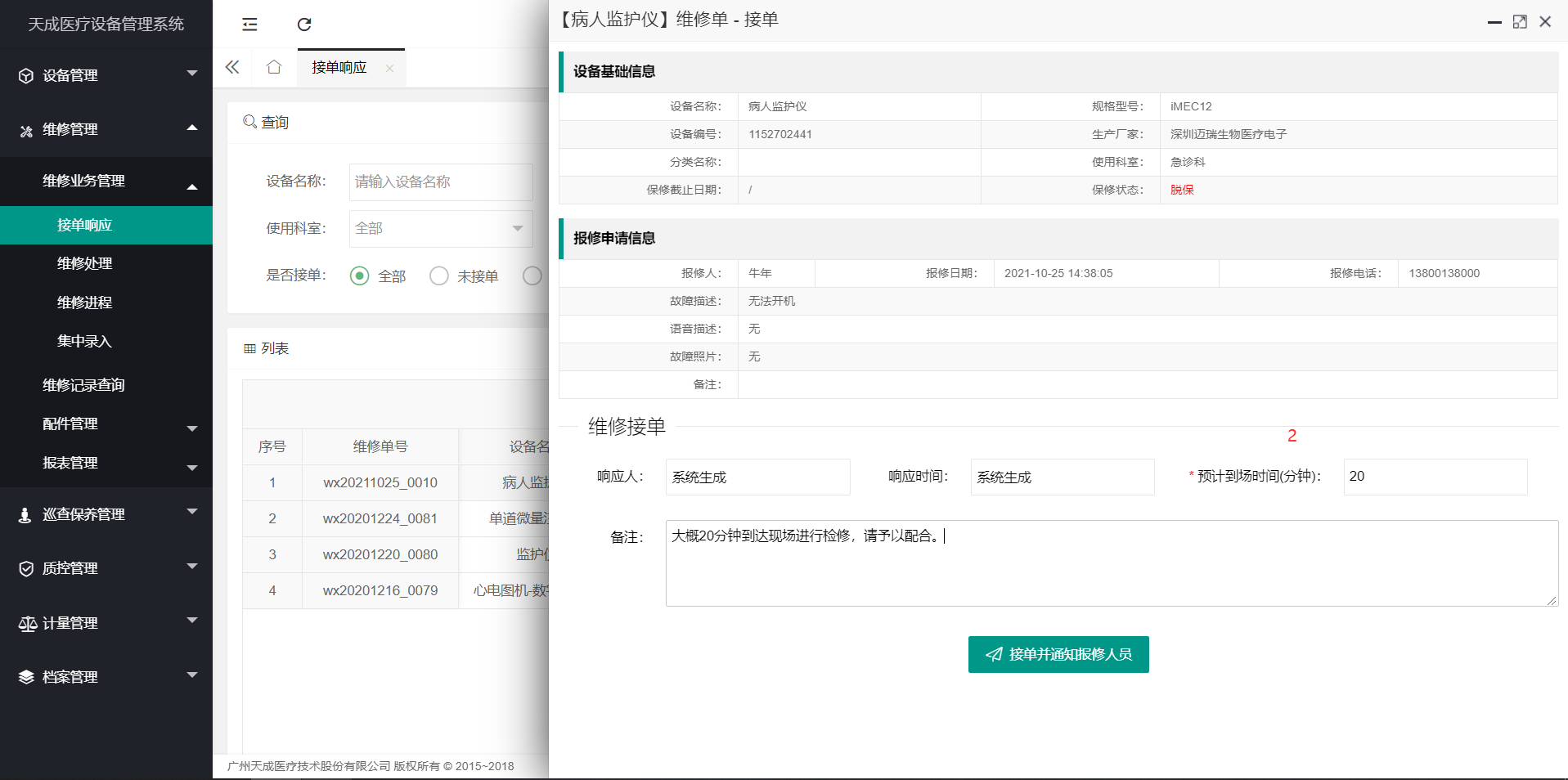Open the home tab icon
This screenshot has width=1568, height=780.
point(274,67)
